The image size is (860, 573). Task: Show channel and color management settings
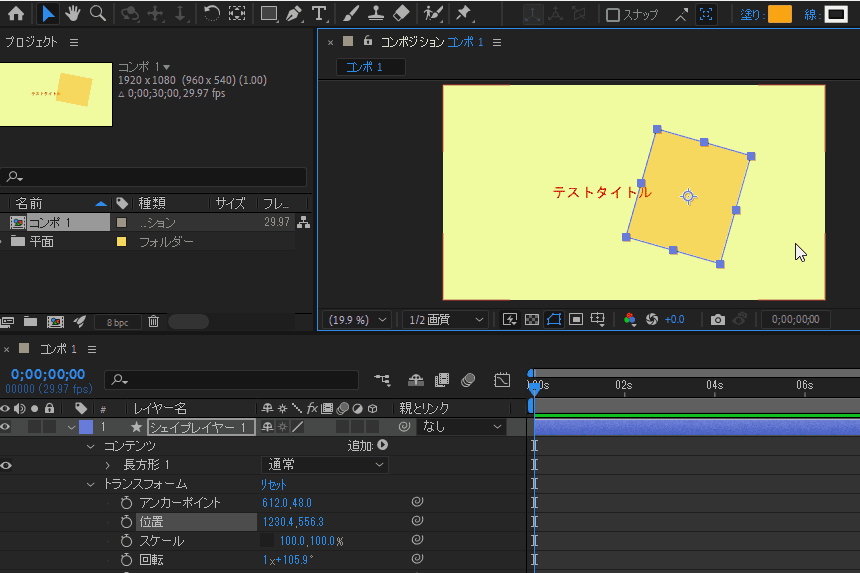(x=630, y=320)
